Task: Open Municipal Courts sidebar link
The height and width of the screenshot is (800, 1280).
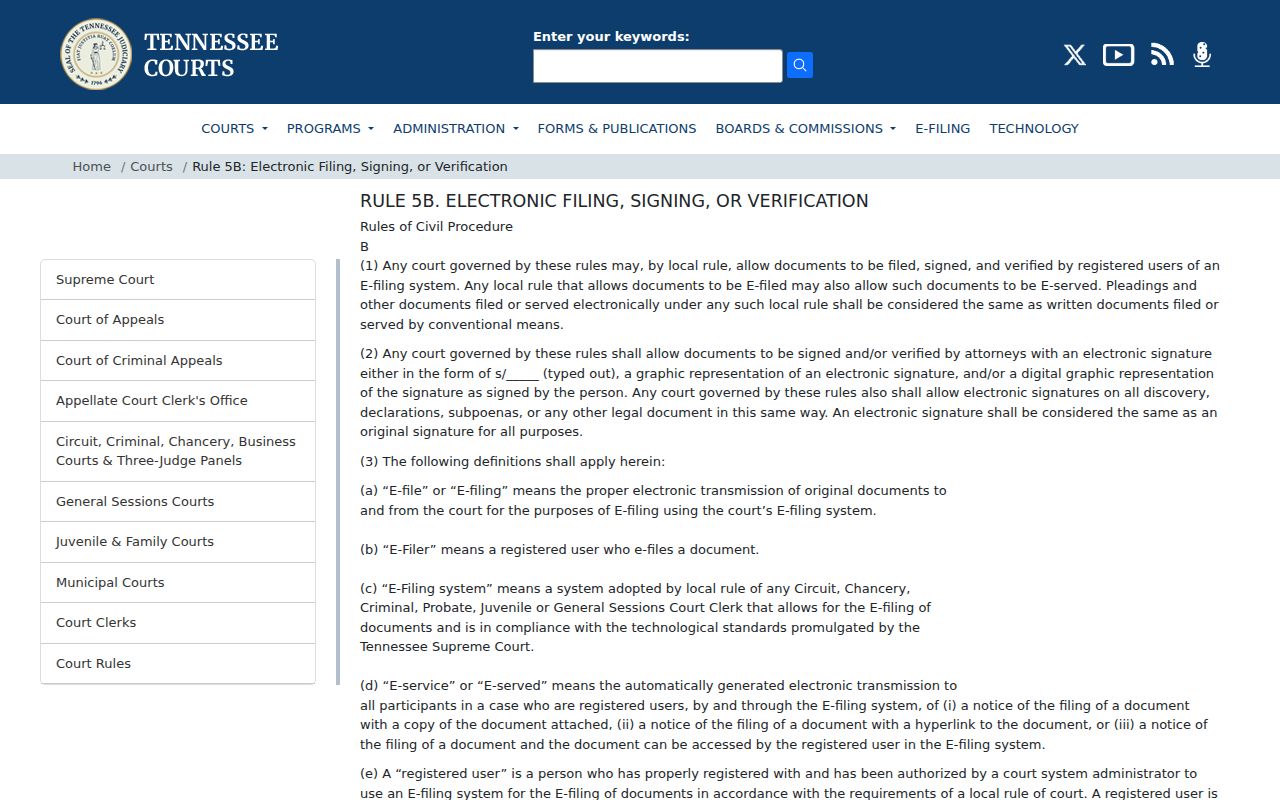Action: (x=178, y=583)
